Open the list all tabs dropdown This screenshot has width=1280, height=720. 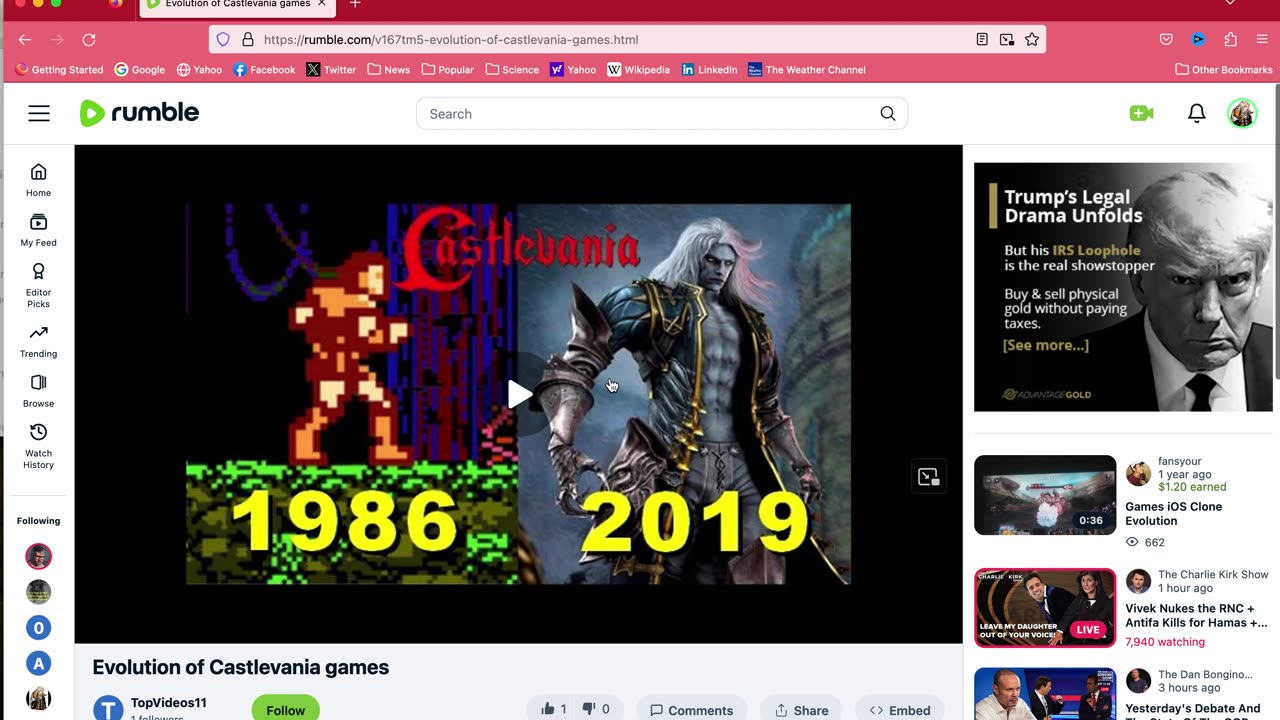[1230, 4]
